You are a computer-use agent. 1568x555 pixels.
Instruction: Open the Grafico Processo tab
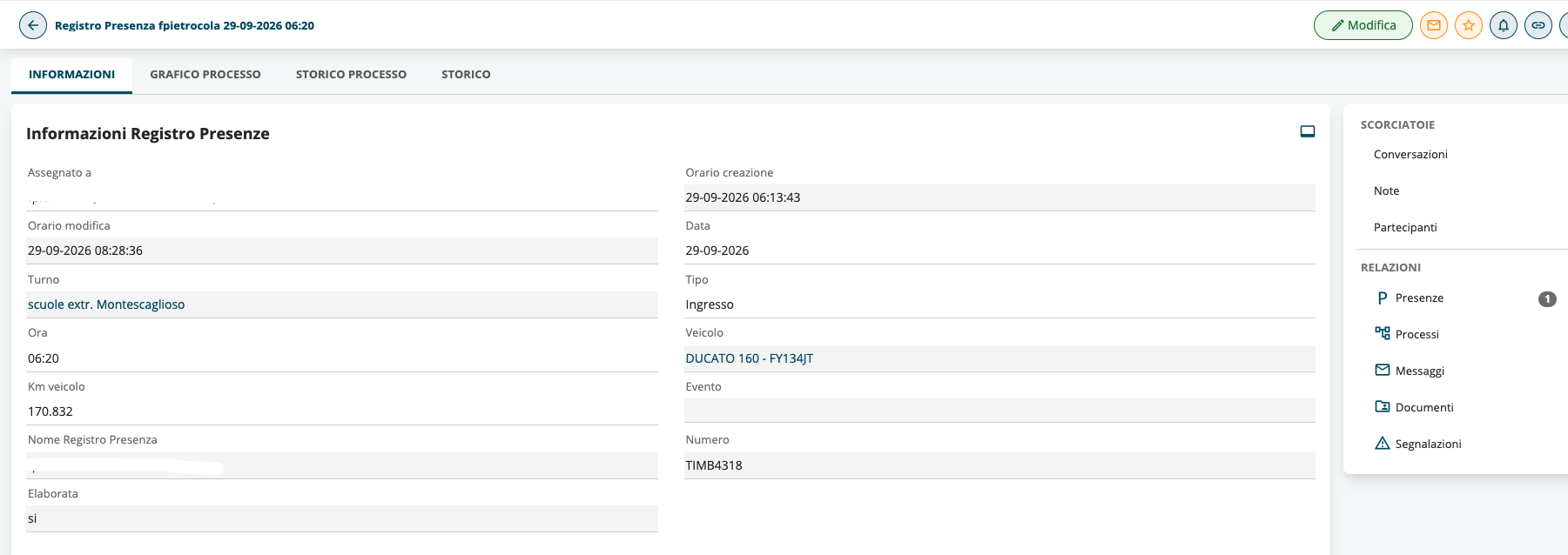tap(205, 75)
